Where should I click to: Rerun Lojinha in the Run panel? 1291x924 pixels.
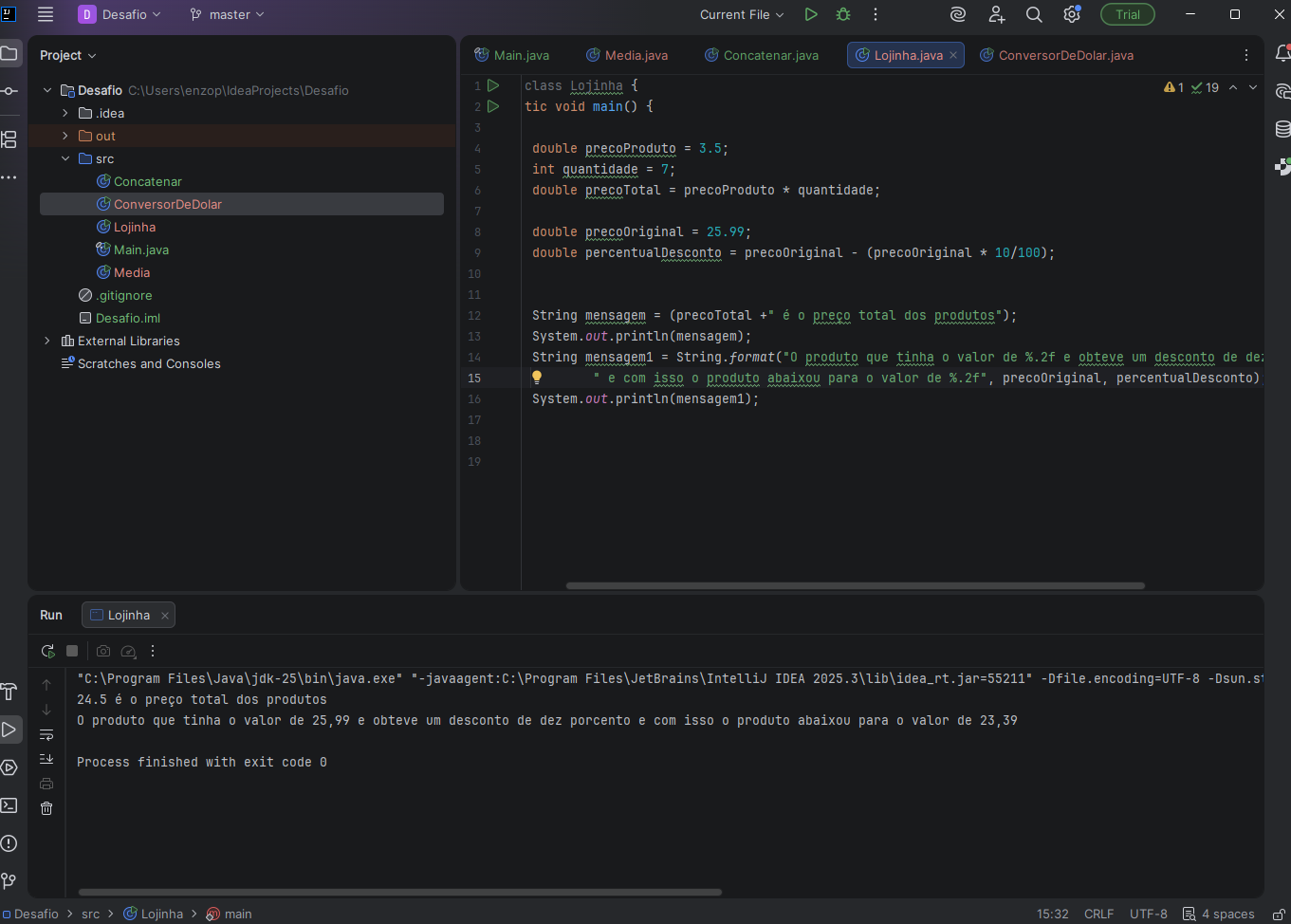[x=47, y=651]
